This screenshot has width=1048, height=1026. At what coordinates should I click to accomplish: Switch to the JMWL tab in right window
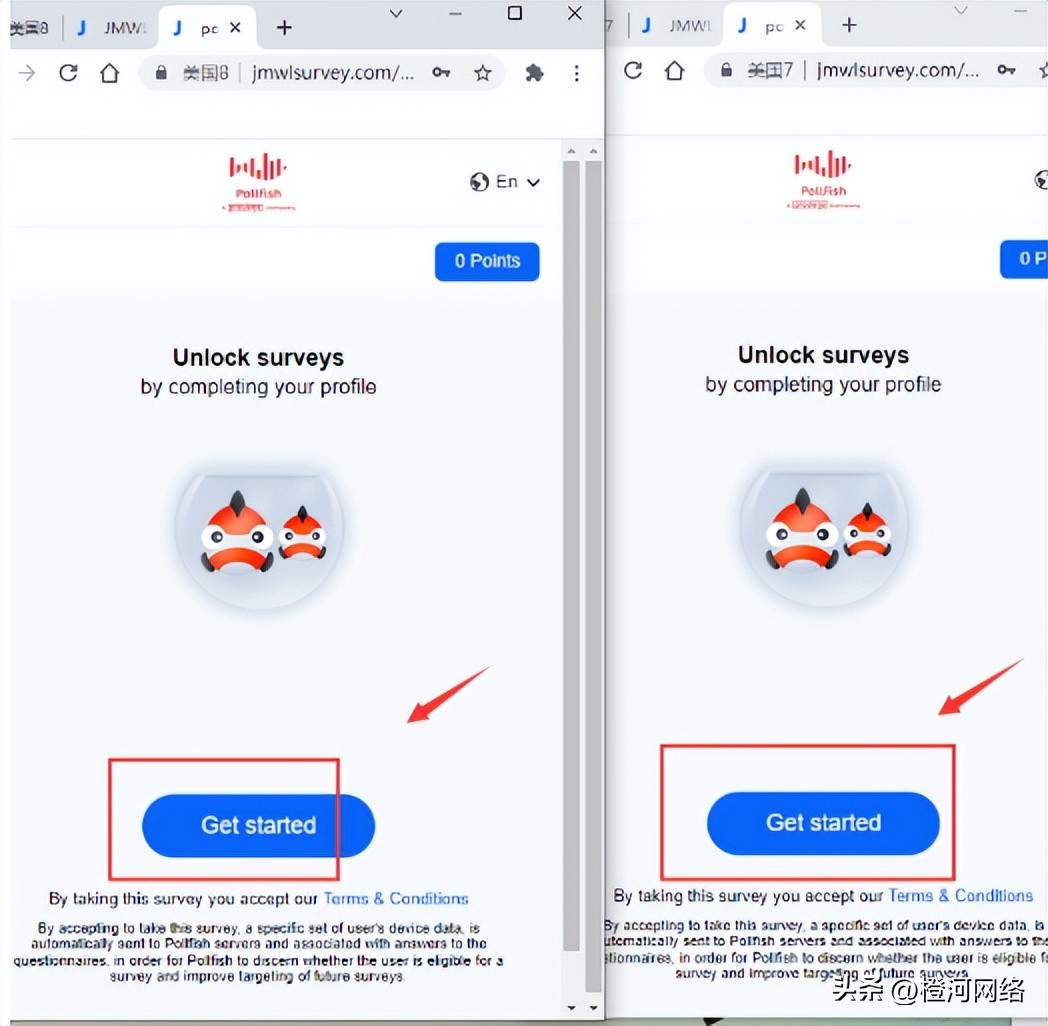coord(677,26)
